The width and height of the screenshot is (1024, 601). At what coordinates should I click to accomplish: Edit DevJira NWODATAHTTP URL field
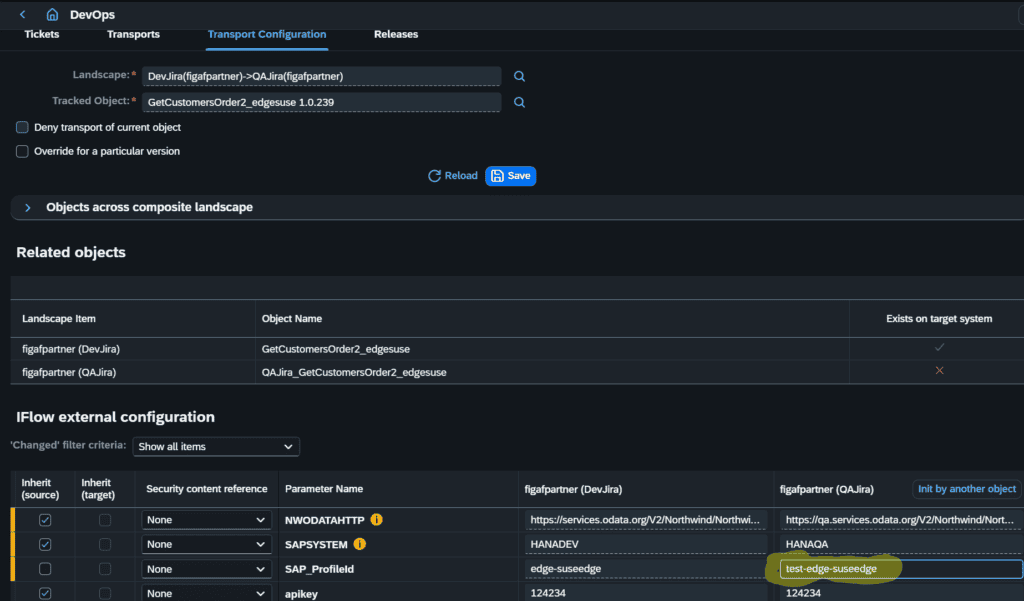pos(646,520)
